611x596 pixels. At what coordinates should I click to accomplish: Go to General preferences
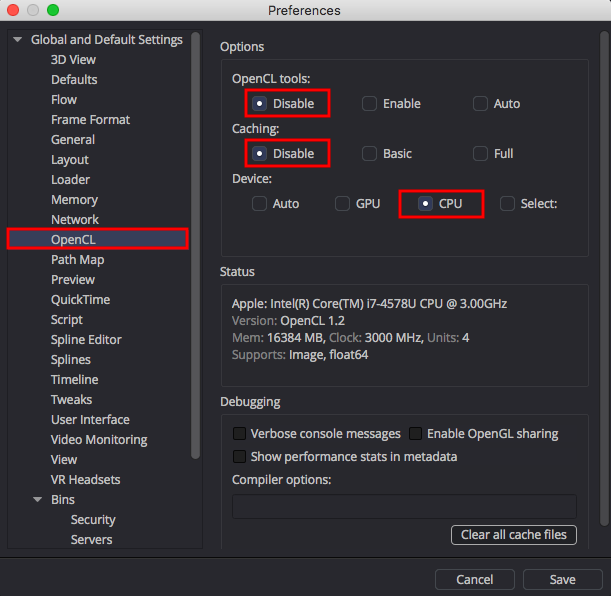(x=73, y=139)
